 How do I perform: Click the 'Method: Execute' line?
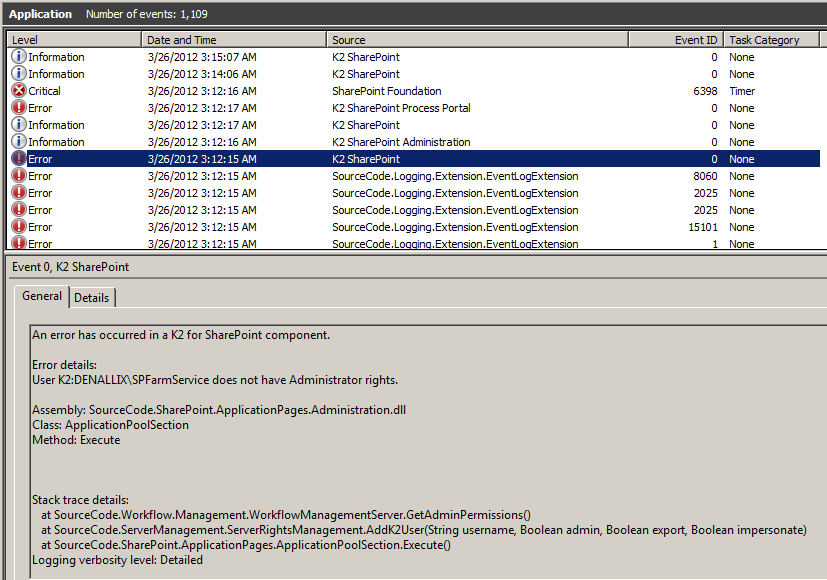(x=76, y=440)
